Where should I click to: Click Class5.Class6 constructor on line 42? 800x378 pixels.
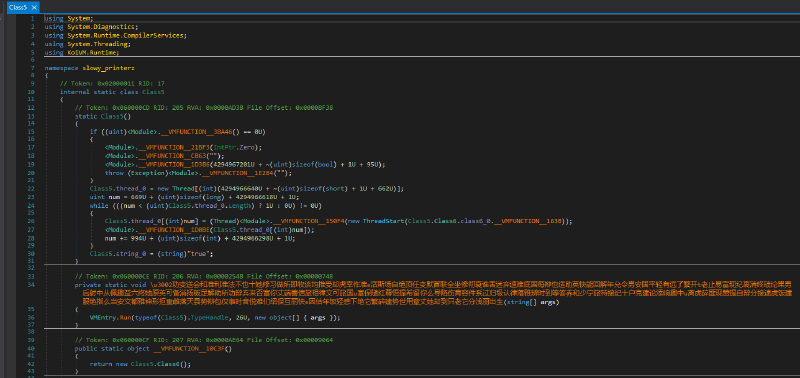(154, 364)
